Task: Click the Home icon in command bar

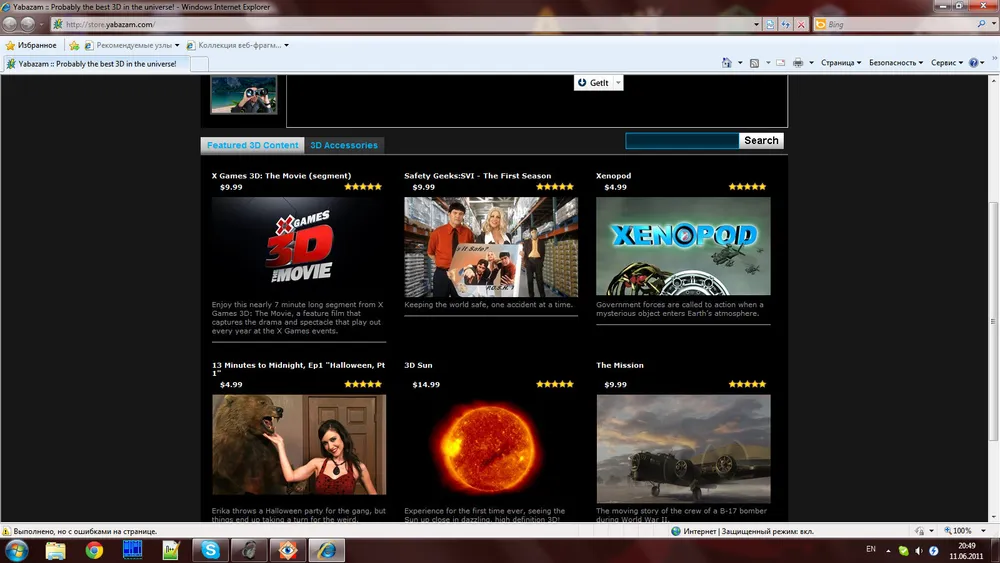Action: [x=727, y=63]
